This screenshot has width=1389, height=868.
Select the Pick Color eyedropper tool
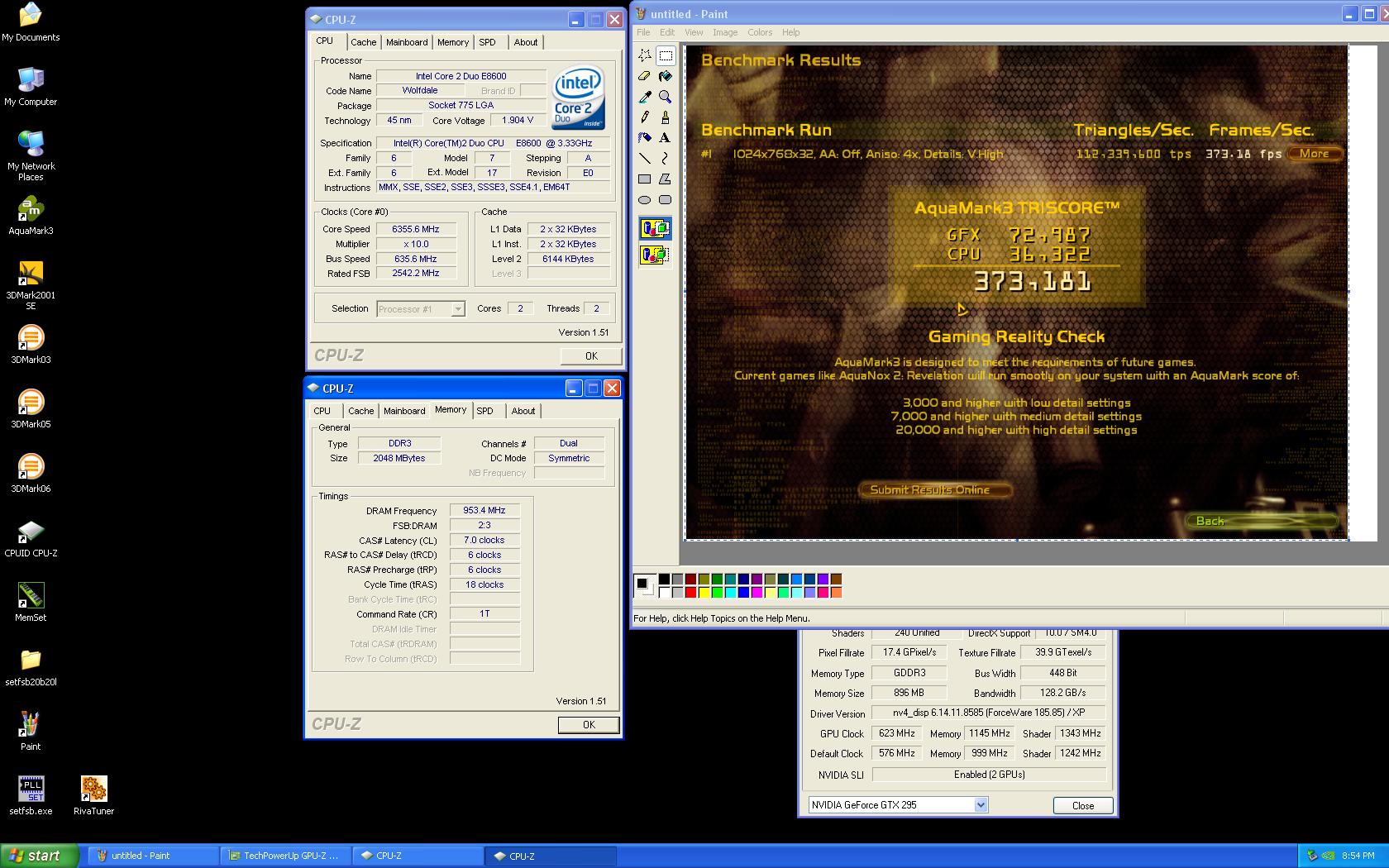coord(645,97)
